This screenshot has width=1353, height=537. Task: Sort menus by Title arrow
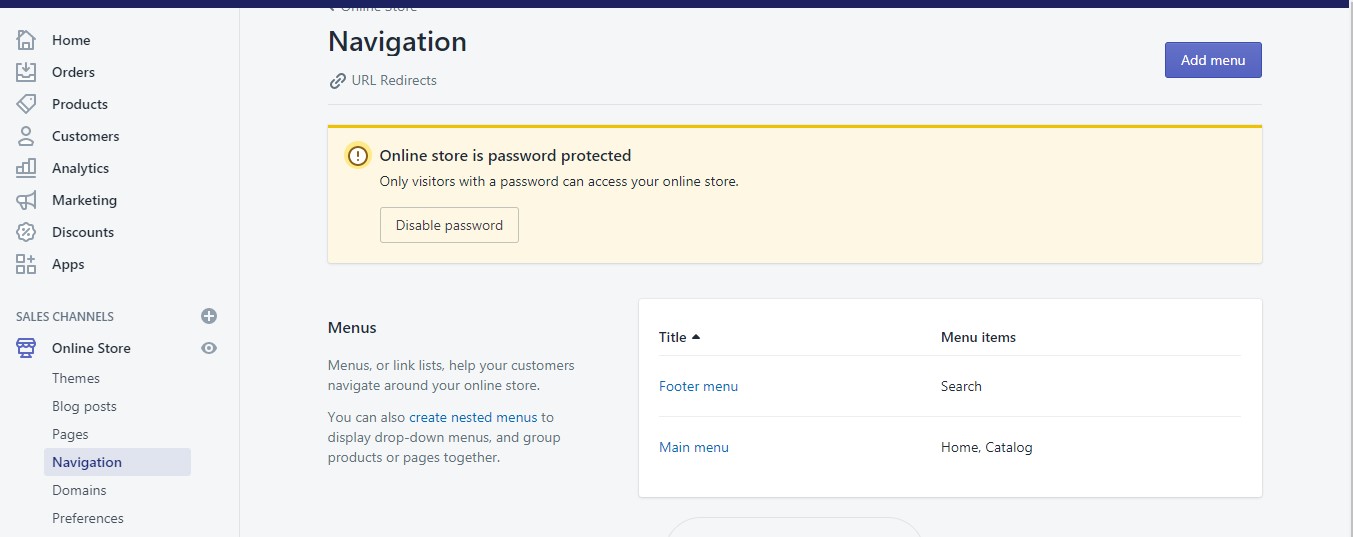point(696,337)
